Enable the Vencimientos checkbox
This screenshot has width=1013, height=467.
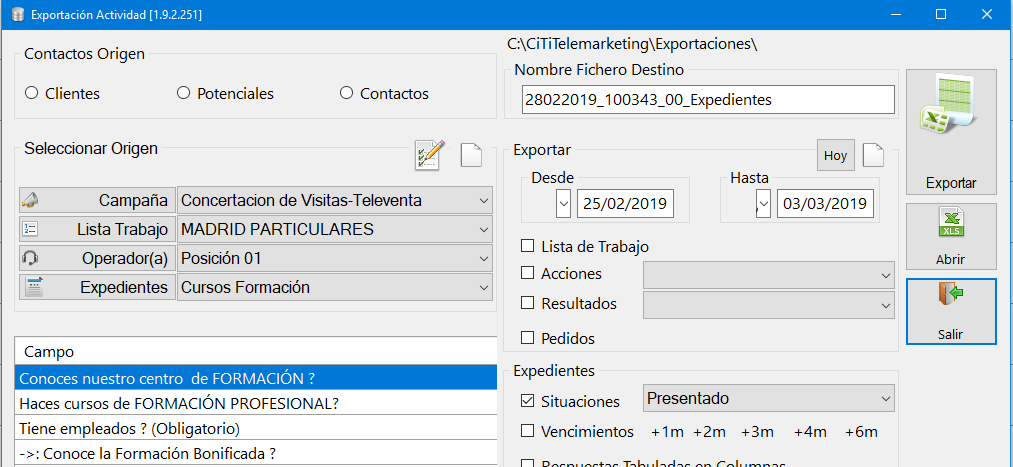528,431
